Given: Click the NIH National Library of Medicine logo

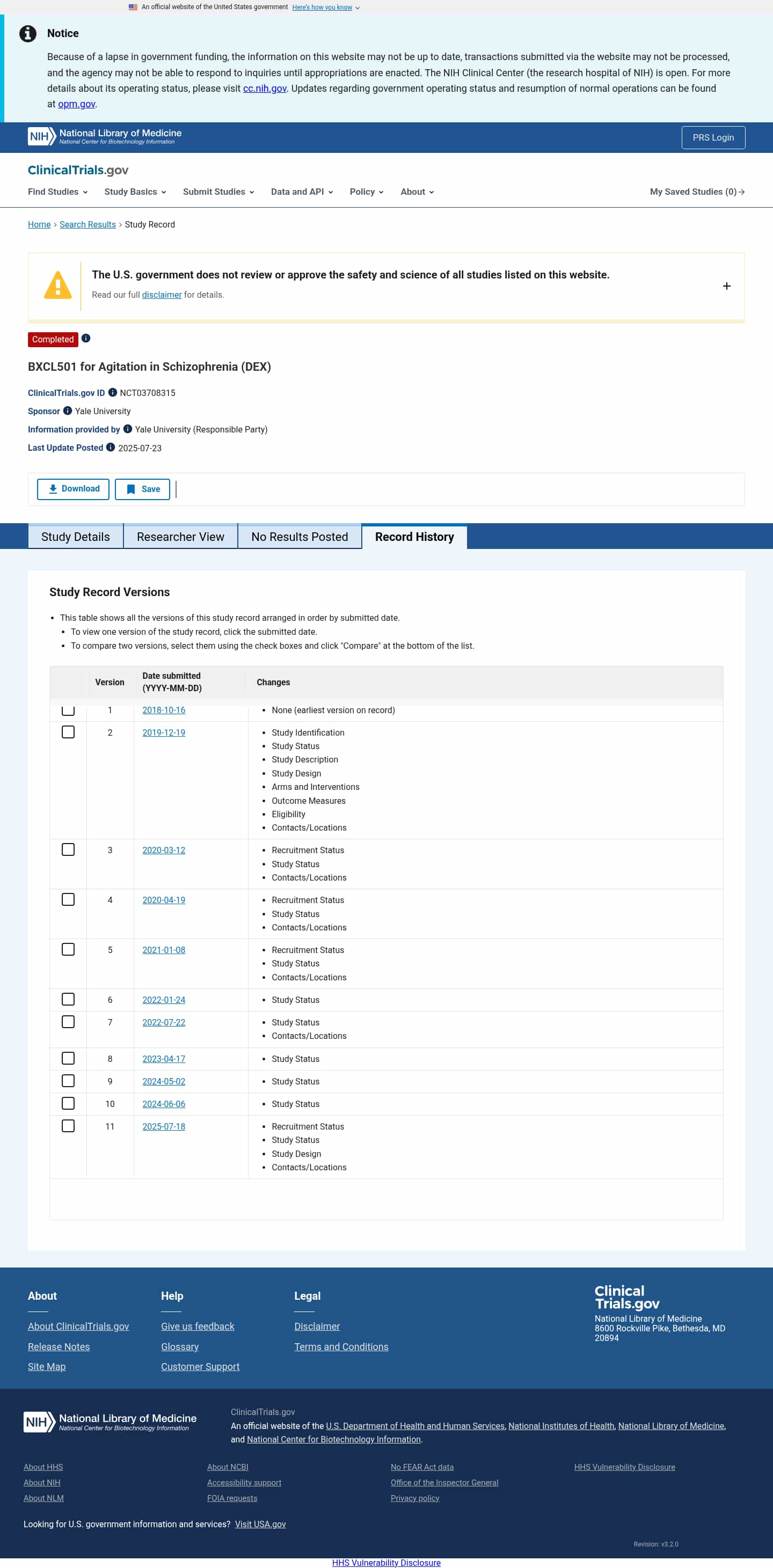Looking at the screenshot, I should [x=105, y=136].
